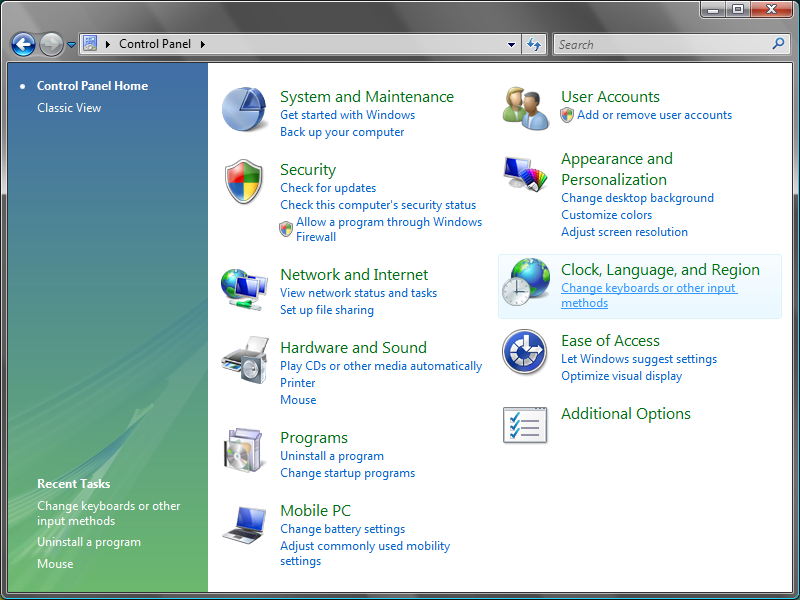800x600 pixels.
Task: Click Set up file sharing
Action: [x=327, y=310]
